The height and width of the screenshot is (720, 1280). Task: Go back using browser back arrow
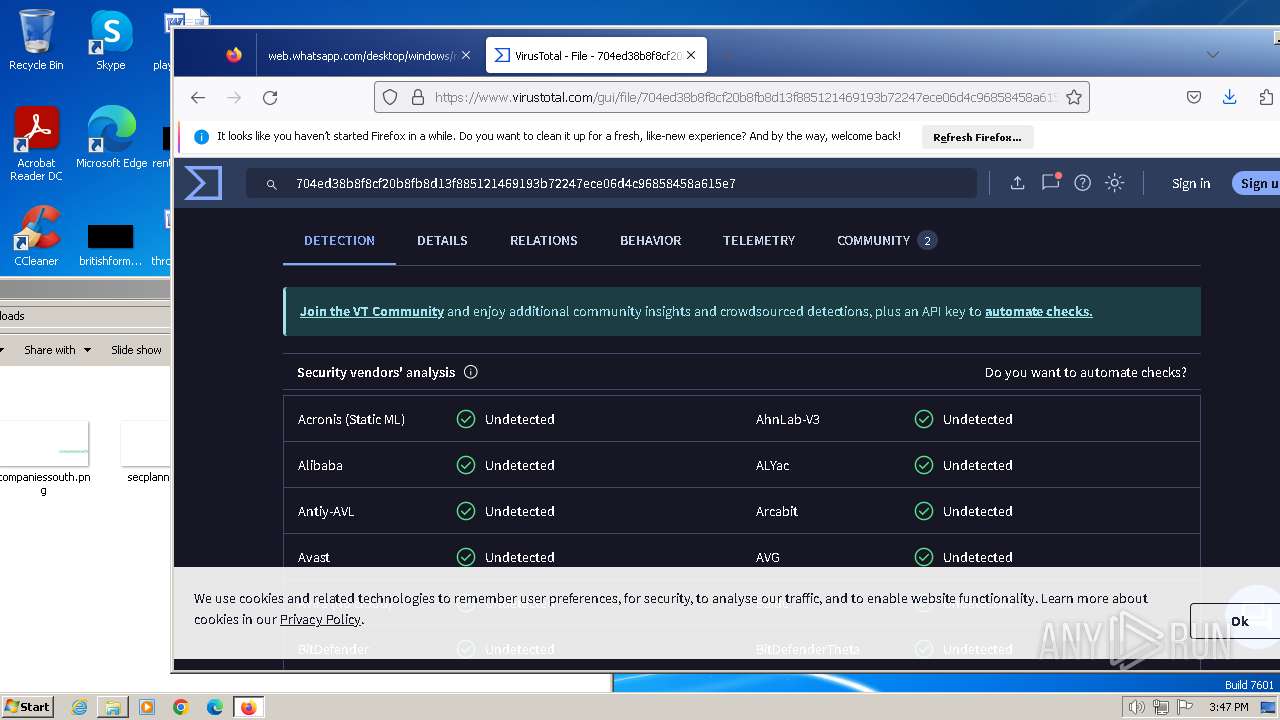198,97
